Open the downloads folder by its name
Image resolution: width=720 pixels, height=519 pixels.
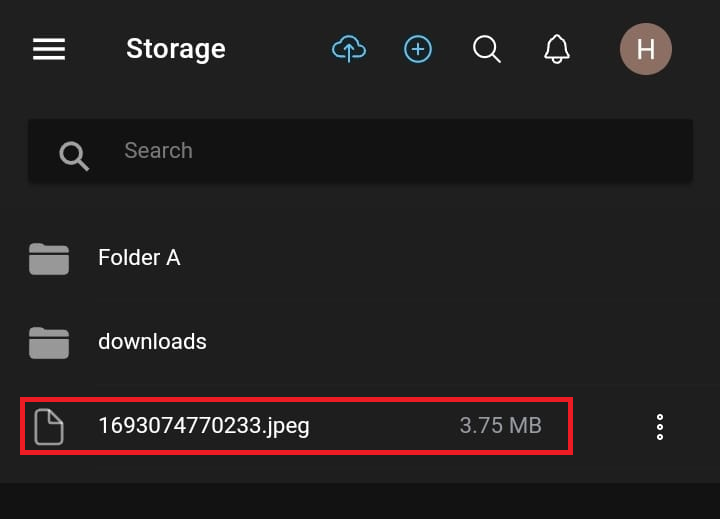[152, 342]
